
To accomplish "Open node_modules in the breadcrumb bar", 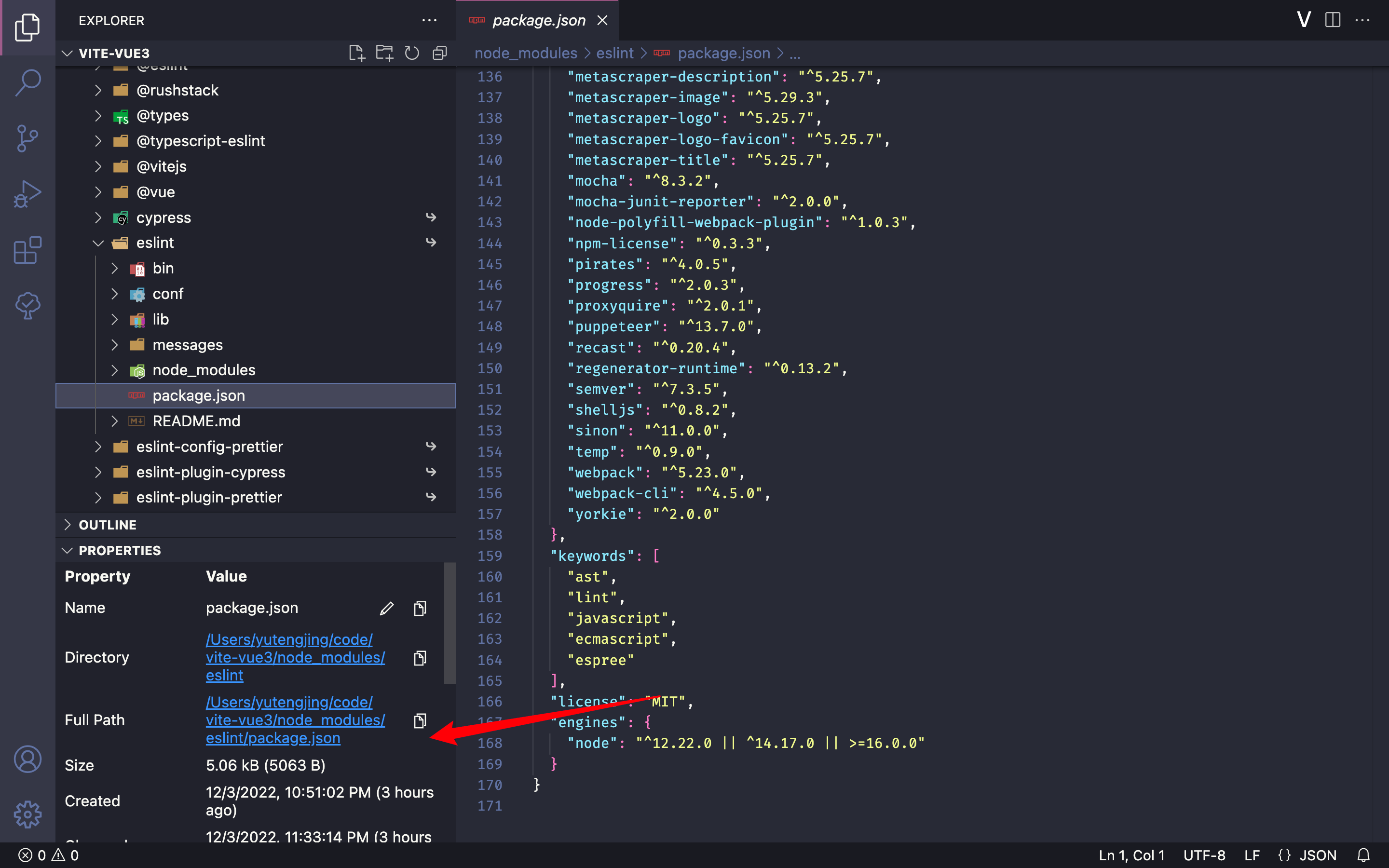I will tap(525, 53).
